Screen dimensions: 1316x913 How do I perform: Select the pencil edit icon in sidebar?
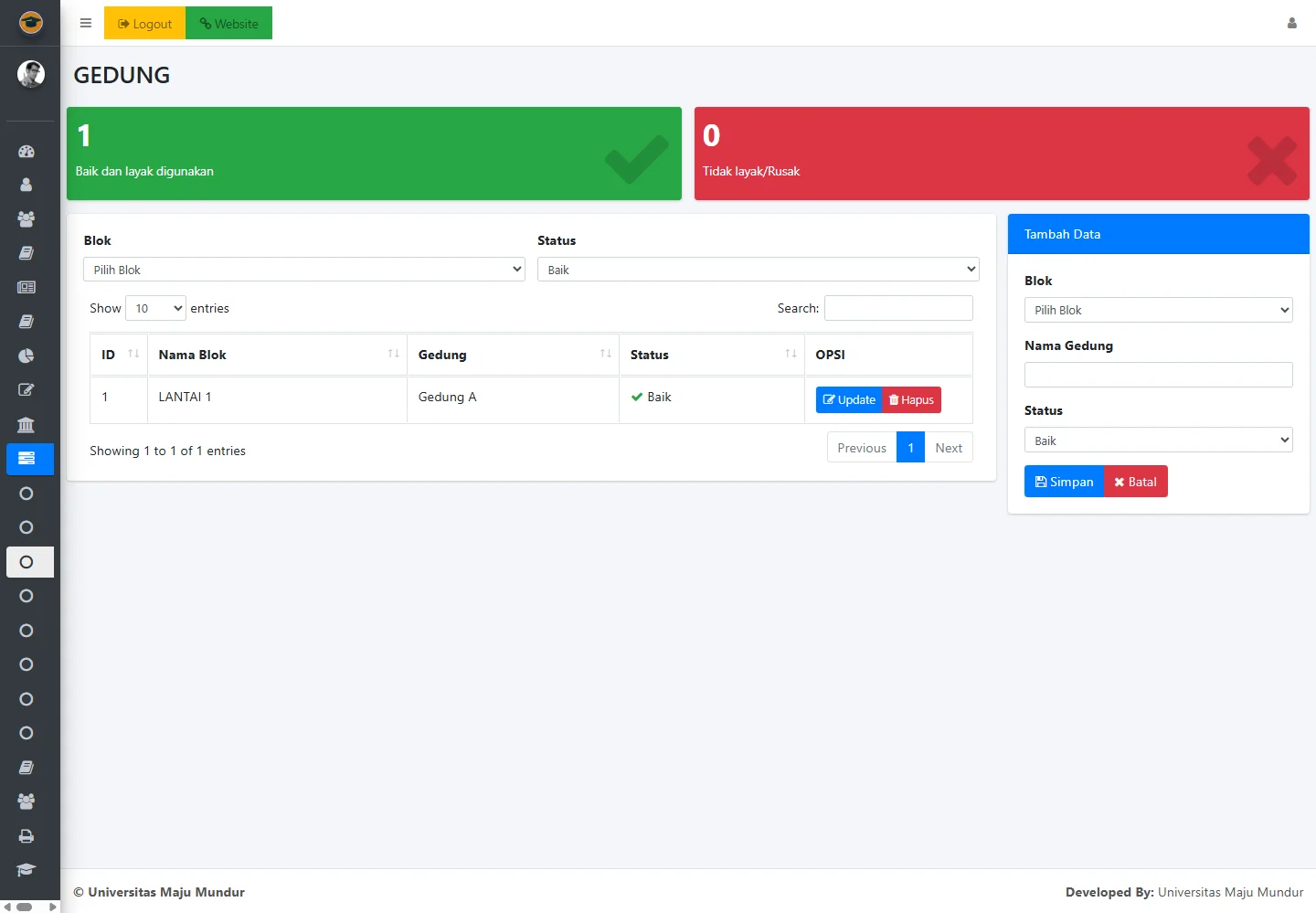(x=27, y=390)
